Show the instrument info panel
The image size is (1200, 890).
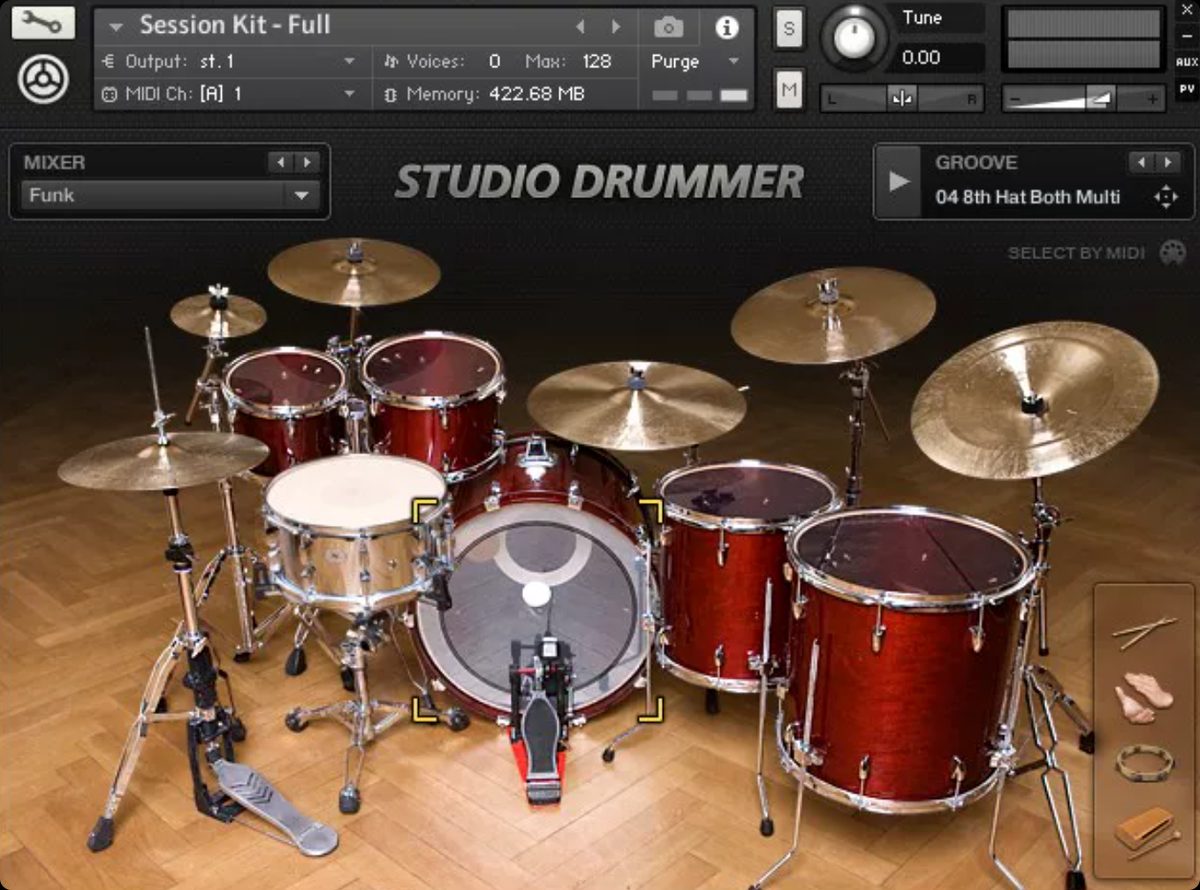click(727, 27)
